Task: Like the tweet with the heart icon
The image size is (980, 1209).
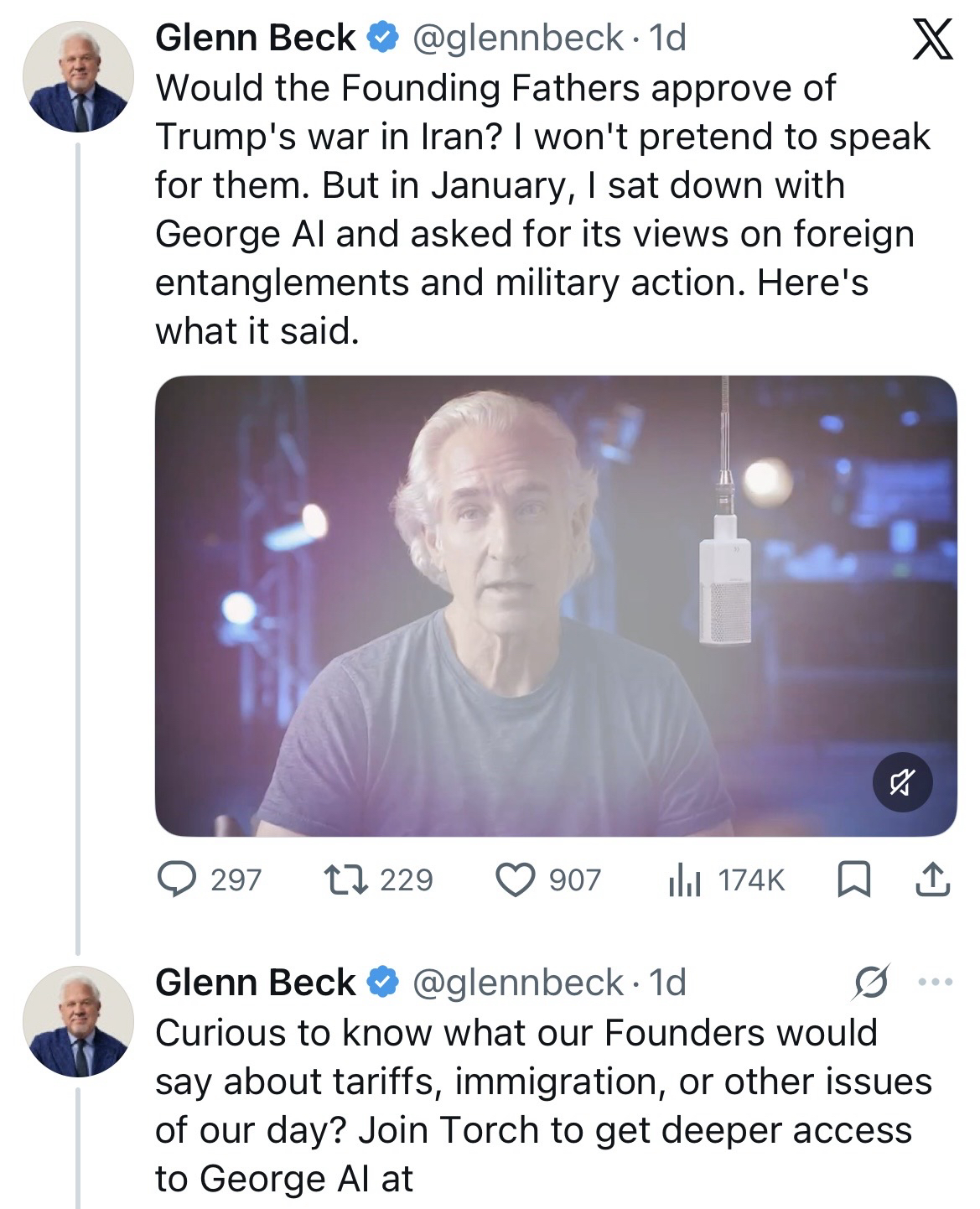Action: pos(515,880)
